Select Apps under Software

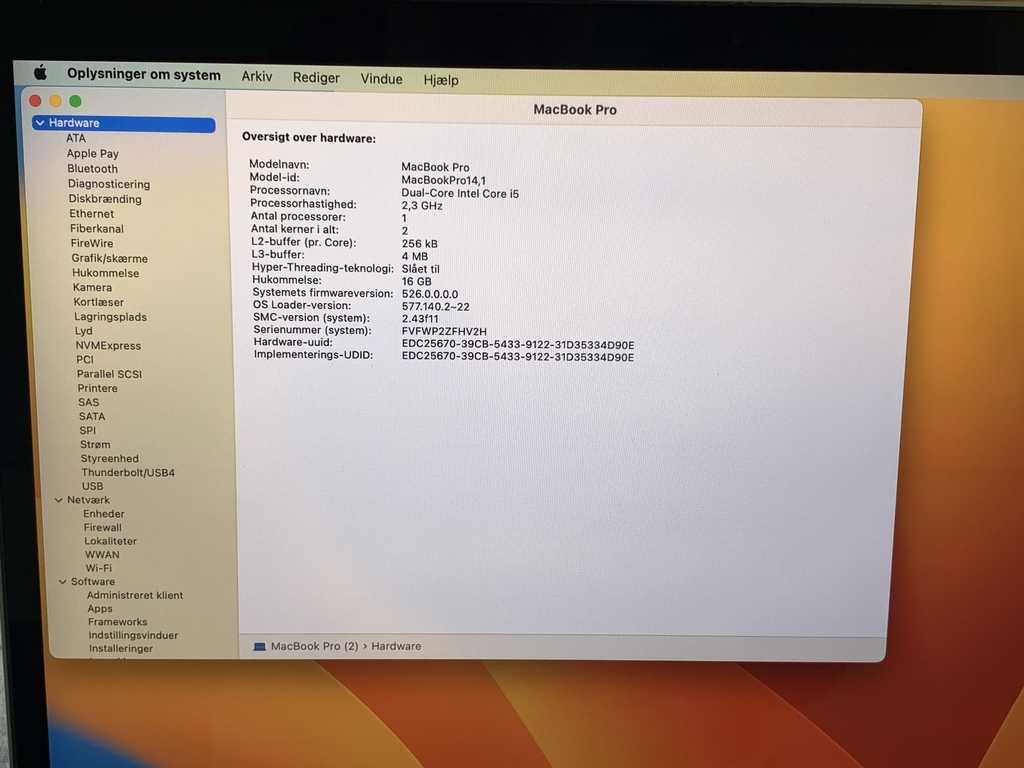point(100,609)
